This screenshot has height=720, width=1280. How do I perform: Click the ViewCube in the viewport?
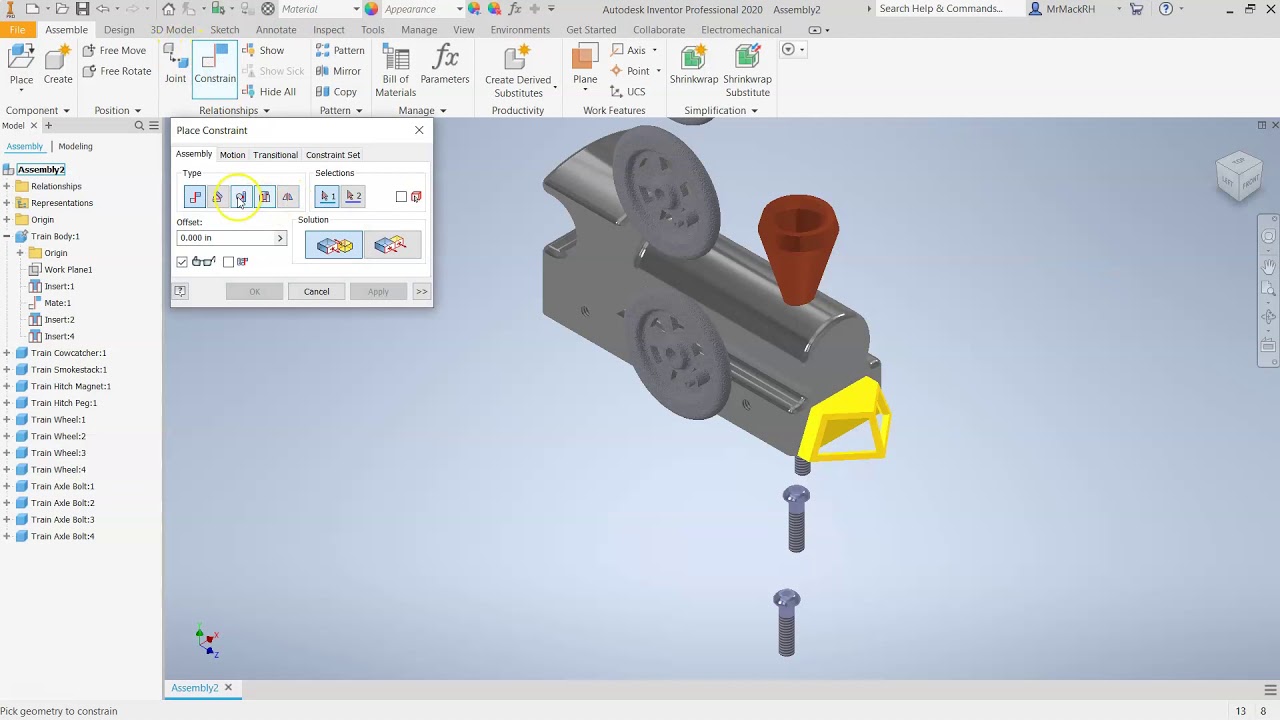pyautogui.click(x=1238, y=176)
